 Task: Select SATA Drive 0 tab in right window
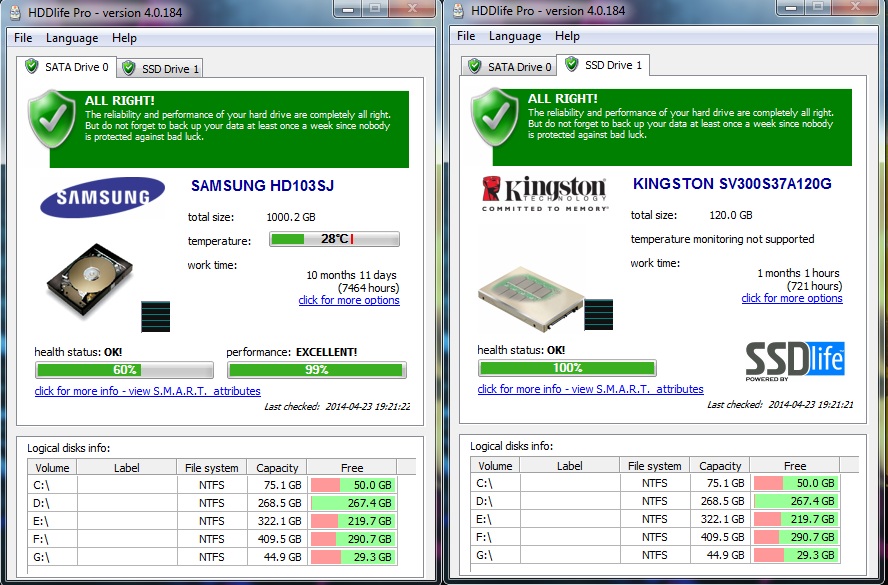(509, 67)
